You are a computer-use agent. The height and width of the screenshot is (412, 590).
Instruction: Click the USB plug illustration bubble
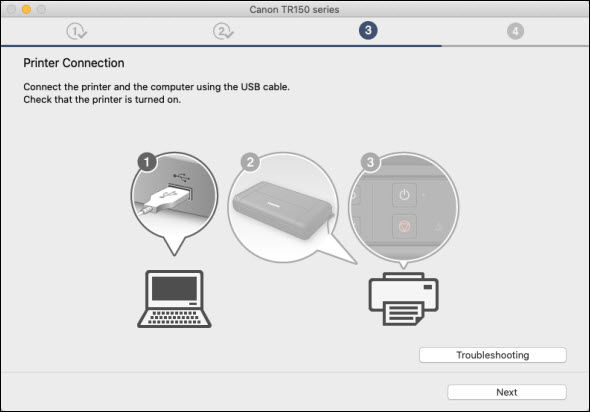coord(174,203)
